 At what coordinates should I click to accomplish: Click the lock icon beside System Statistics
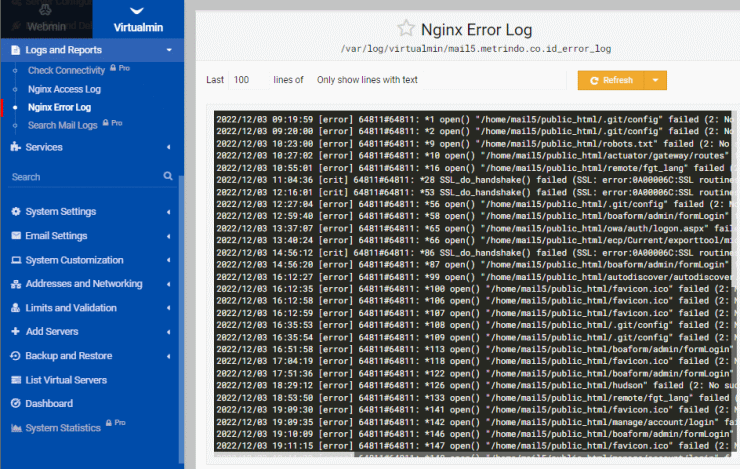(109, 423)
